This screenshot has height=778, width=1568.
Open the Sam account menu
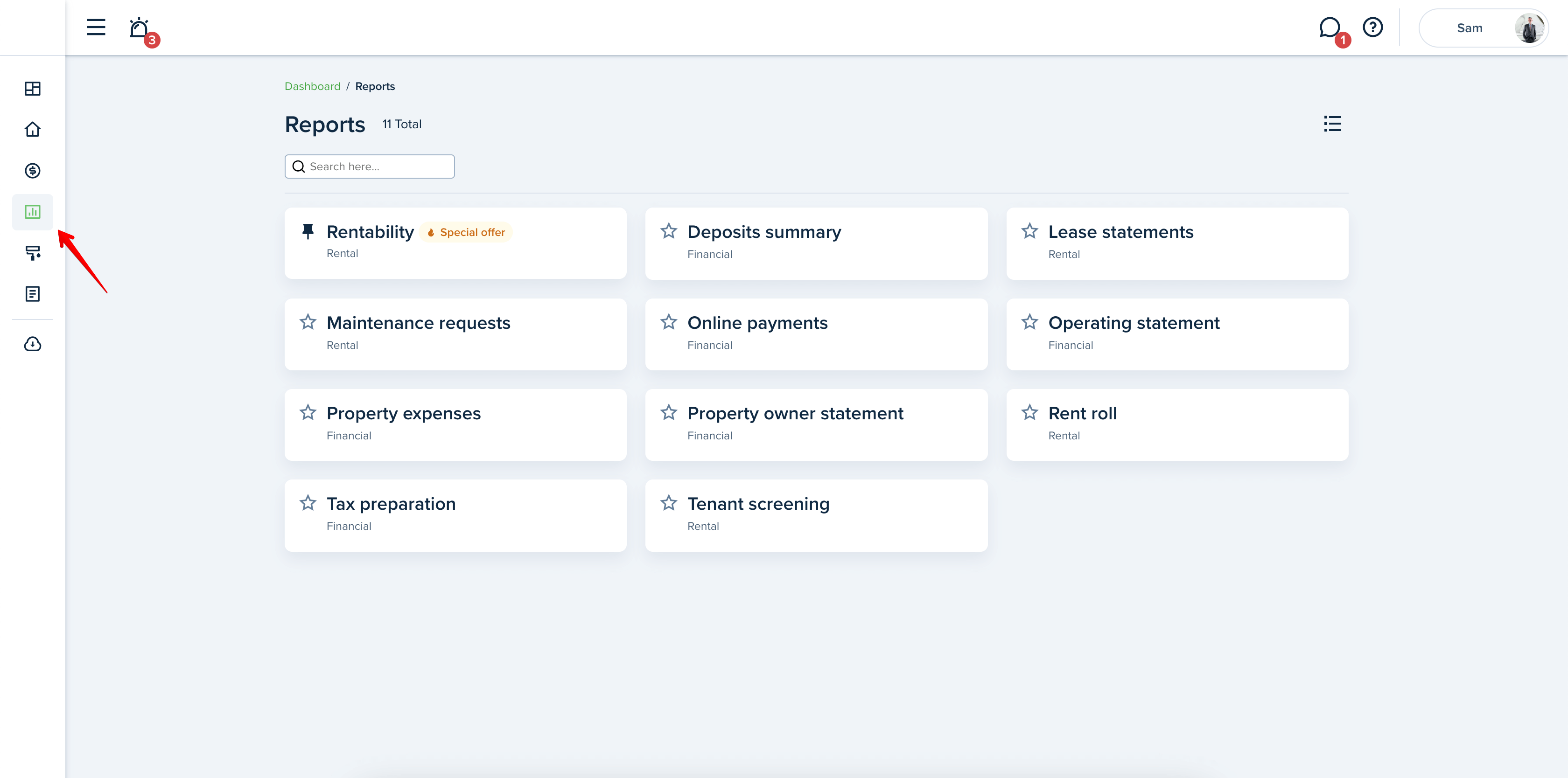[x=1483, y=28]
